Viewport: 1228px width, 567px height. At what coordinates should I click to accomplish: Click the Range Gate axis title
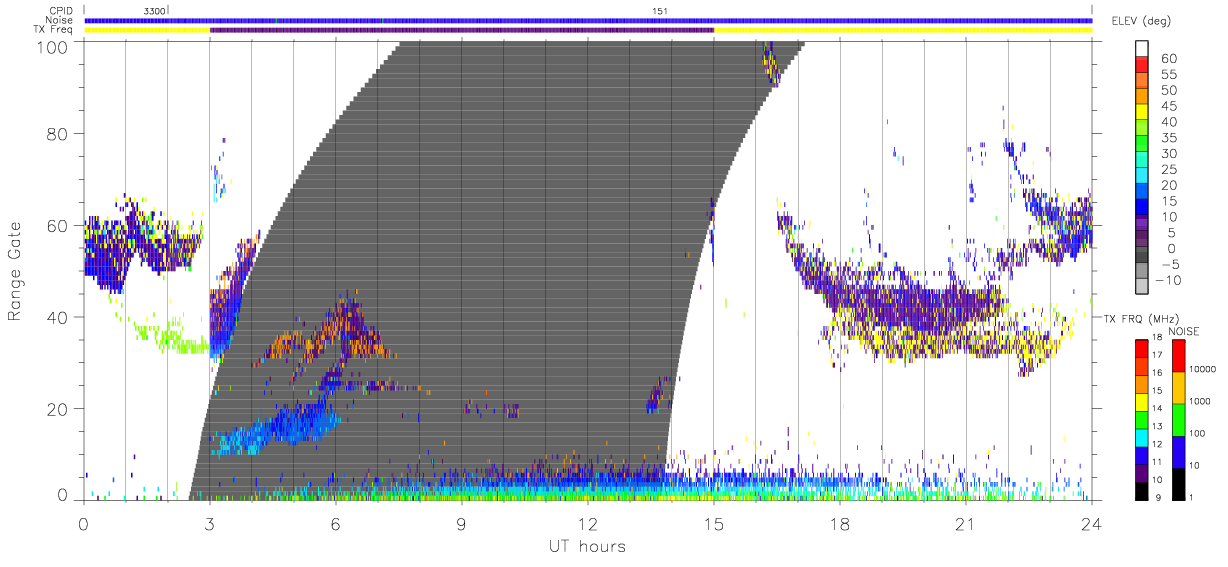(x=15, y=271)
